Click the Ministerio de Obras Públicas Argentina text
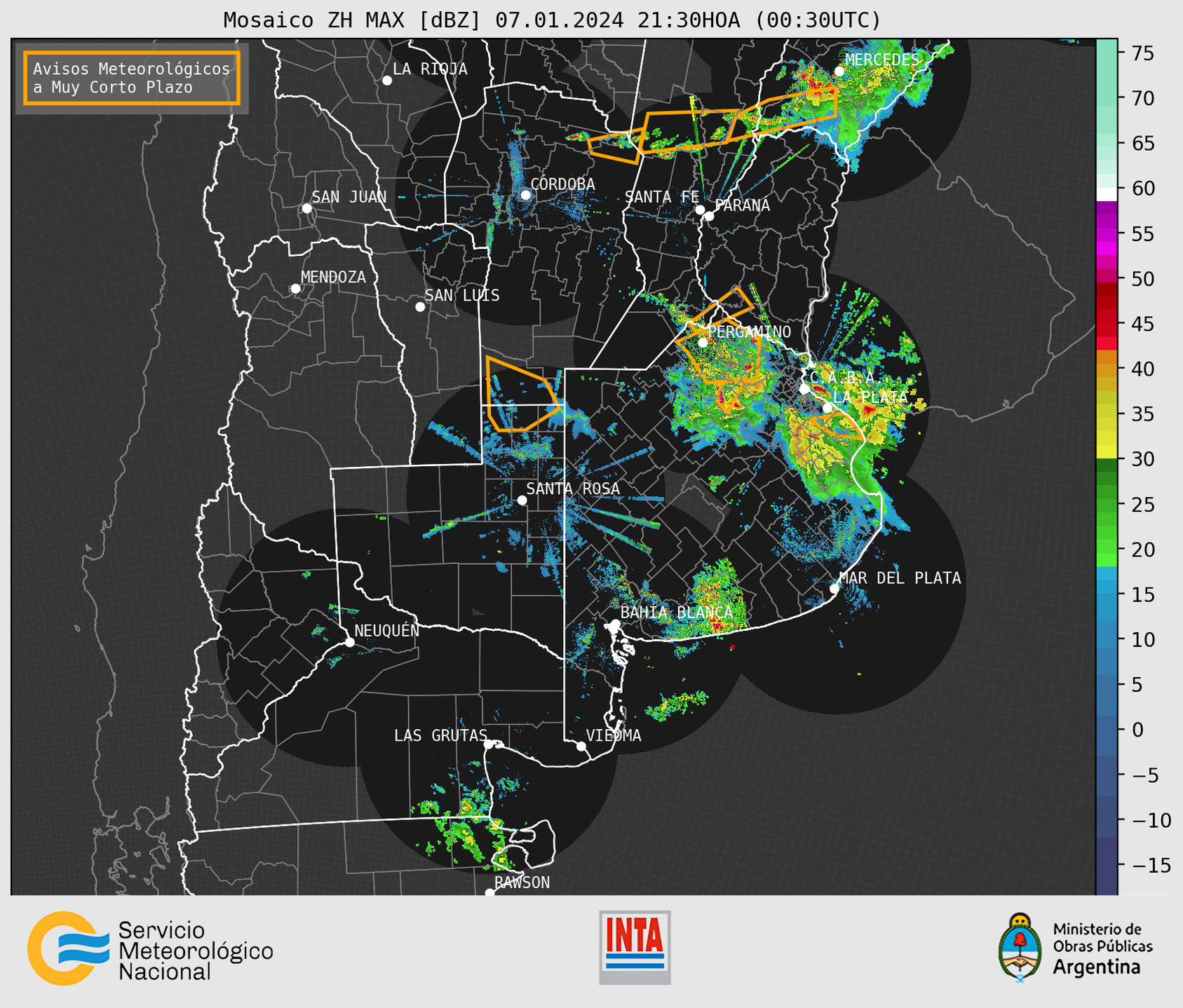This screenshot has height=1008, width=1183. coord(1102,948)
